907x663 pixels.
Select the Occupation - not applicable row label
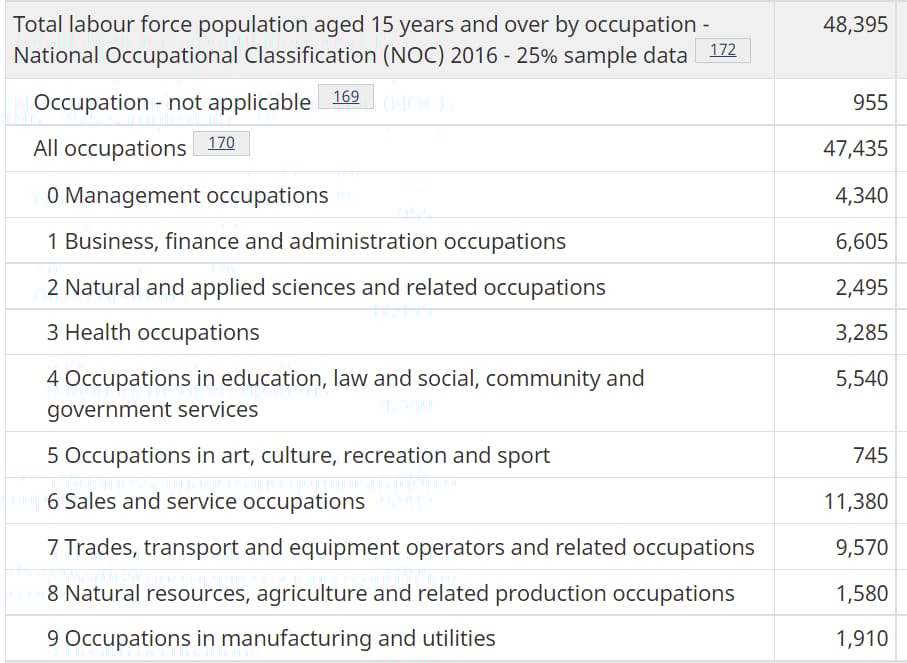(x=172, y=102)
